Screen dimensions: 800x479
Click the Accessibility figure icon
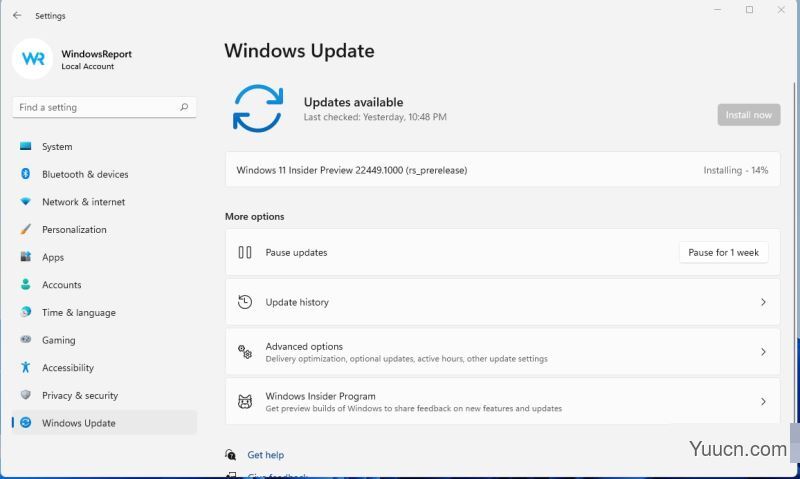[26, 367]
